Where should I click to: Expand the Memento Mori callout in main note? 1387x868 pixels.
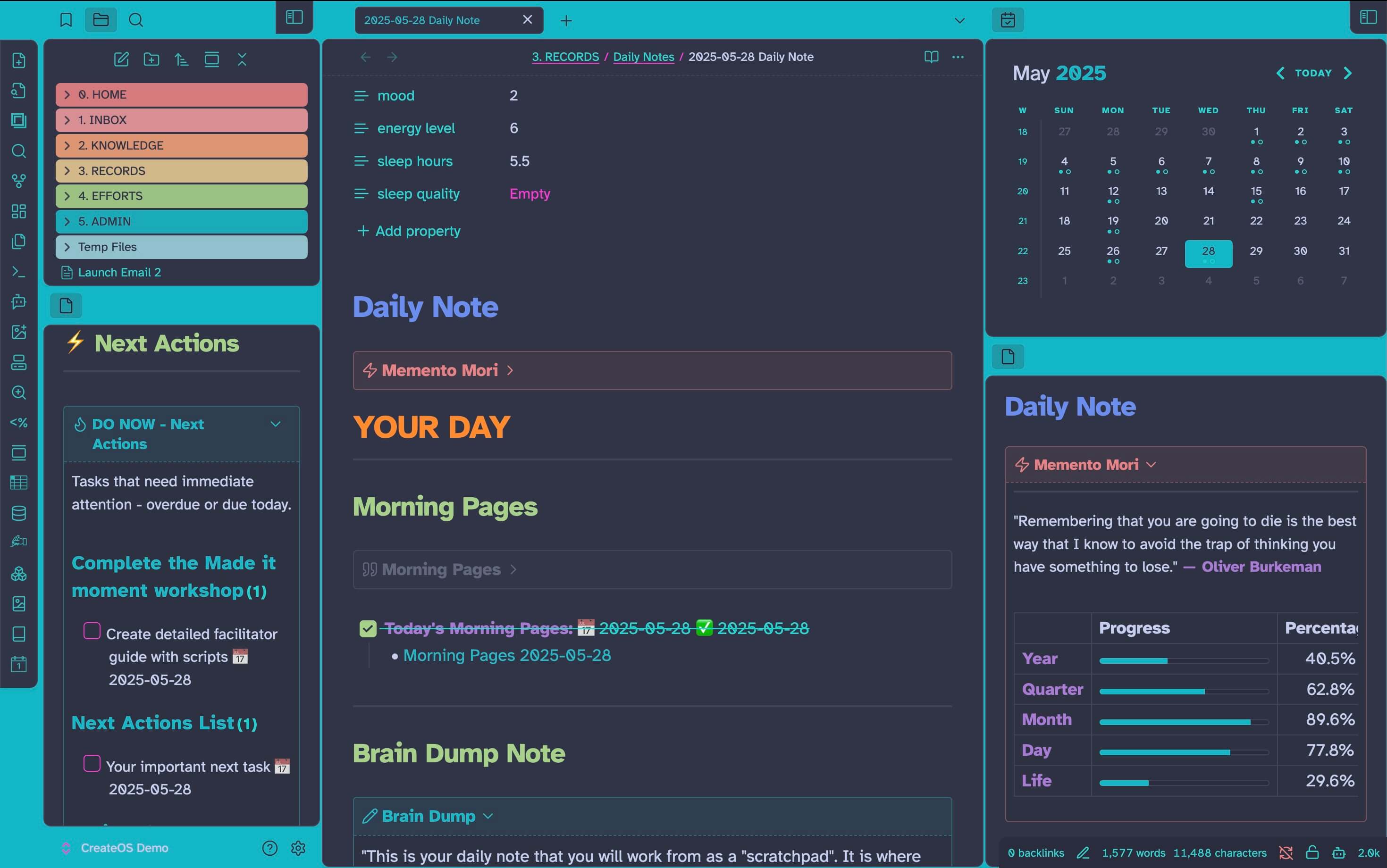(510, 371)
